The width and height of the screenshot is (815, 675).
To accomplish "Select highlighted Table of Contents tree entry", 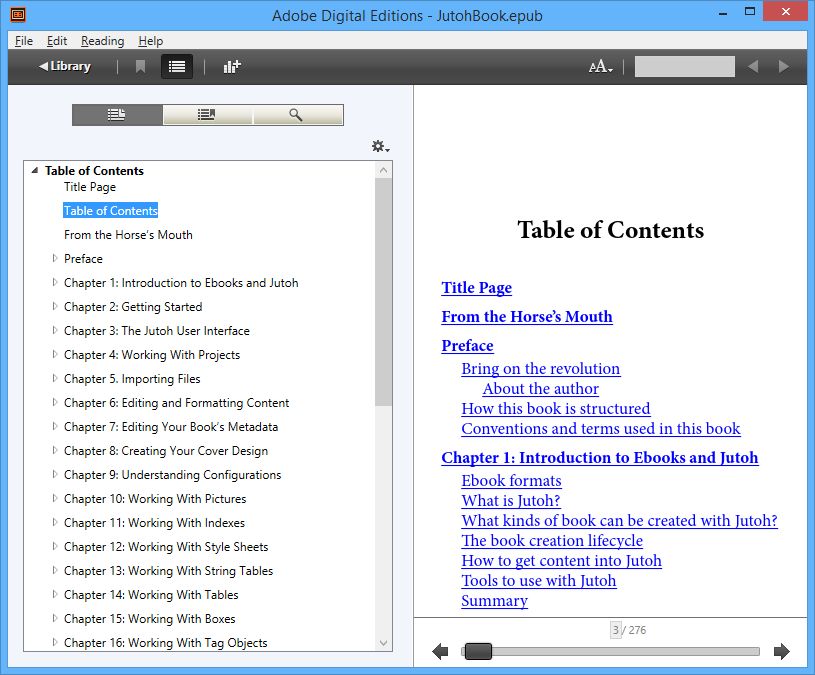I will (110, 210).
